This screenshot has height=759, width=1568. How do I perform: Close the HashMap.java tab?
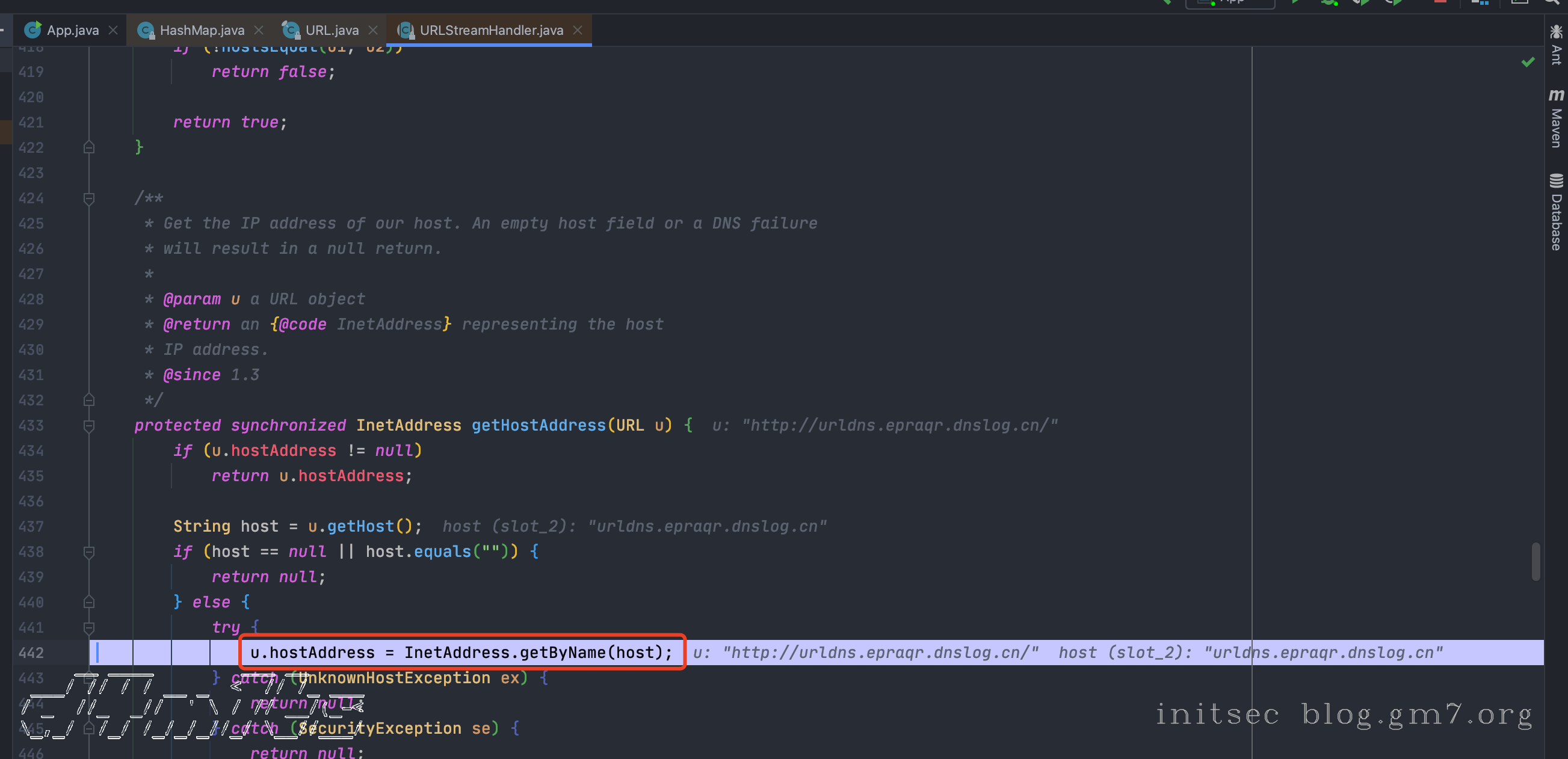259,30
